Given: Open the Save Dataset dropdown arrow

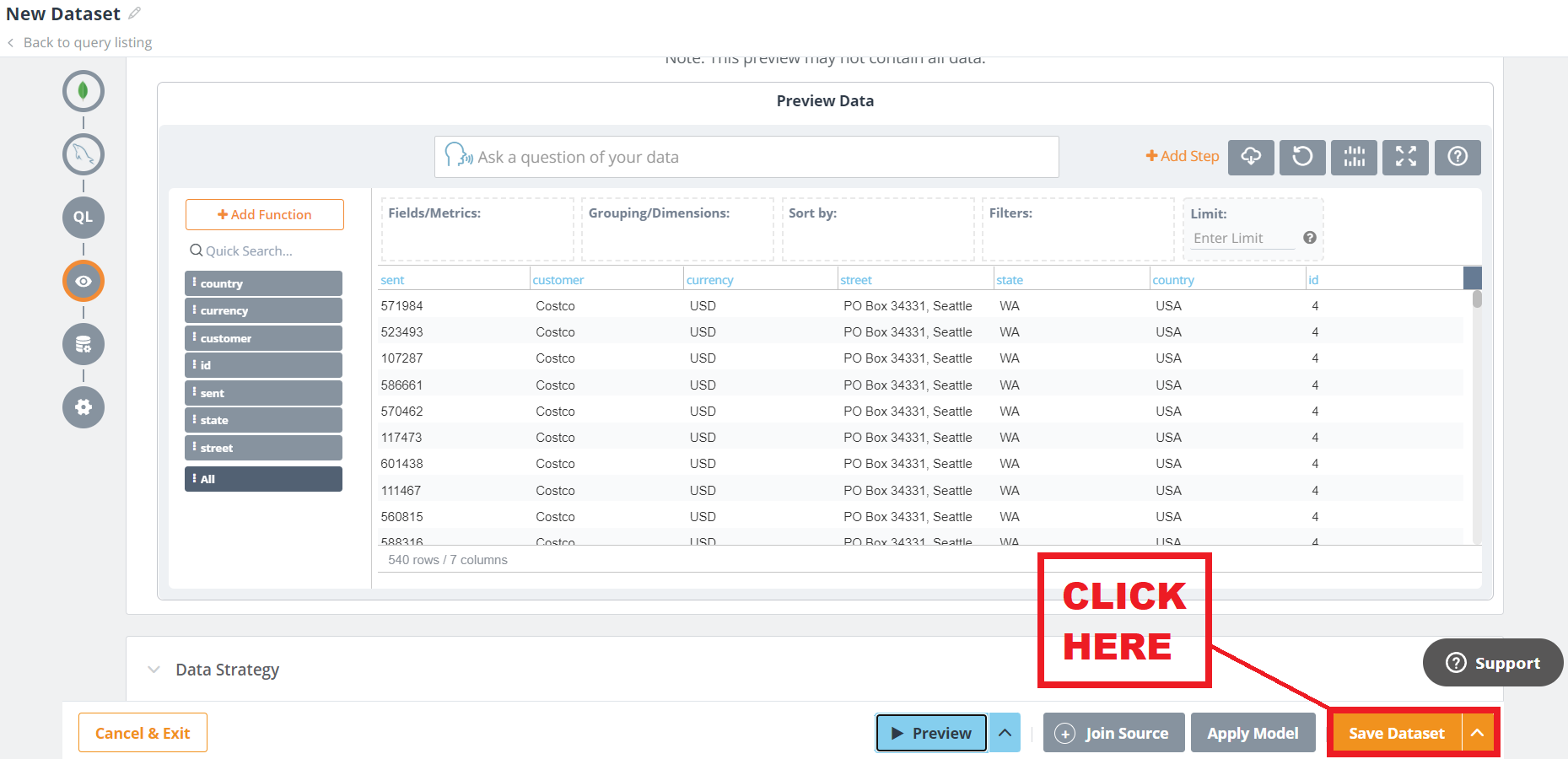Looking at the screenshot, I should [x=1477, y=733].
